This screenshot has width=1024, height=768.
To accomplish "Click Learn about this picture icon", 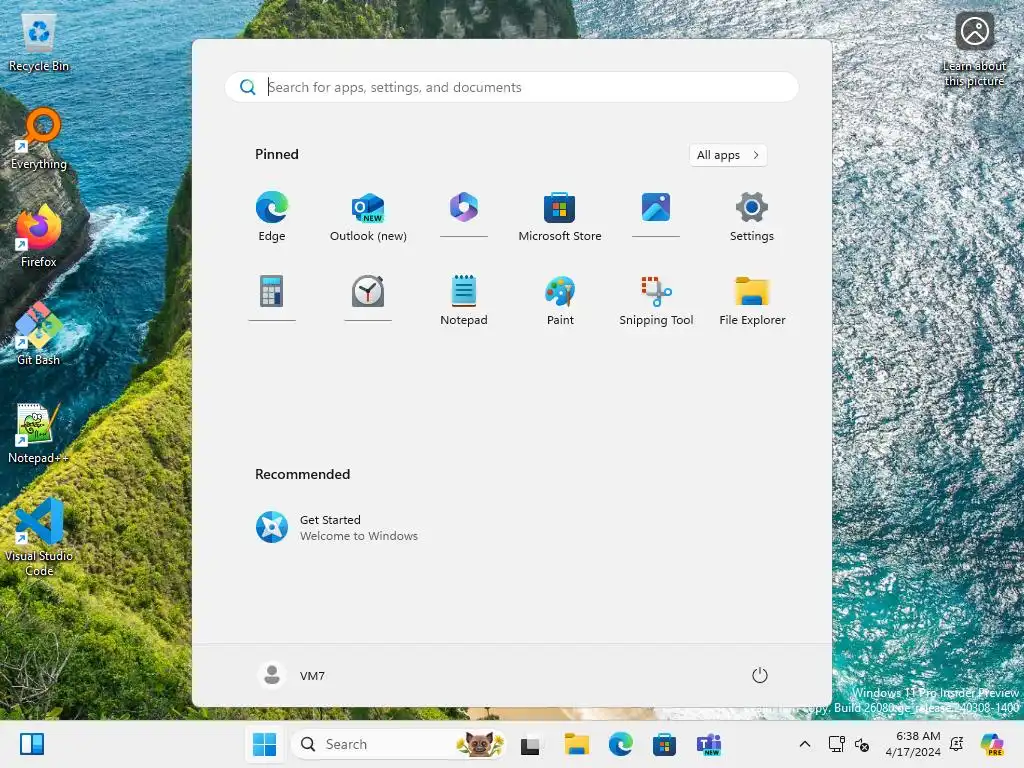I will coord(974,49).
